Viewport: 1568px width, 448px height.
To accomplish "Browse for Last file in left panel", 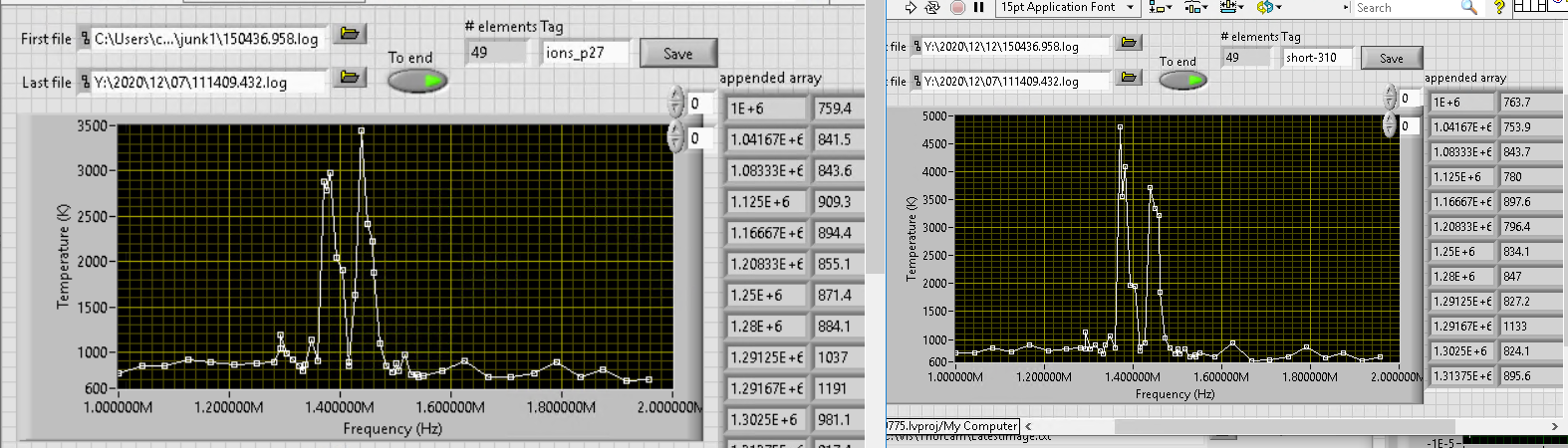I will tap(349, 77).
